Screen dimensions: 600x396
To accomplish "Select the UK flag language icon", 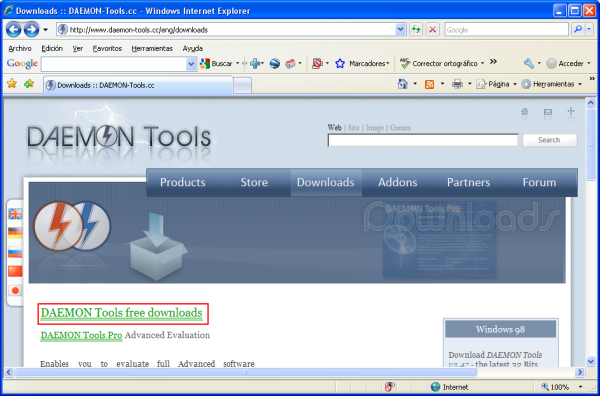I will pyautogui.click(x=15, y=213).
